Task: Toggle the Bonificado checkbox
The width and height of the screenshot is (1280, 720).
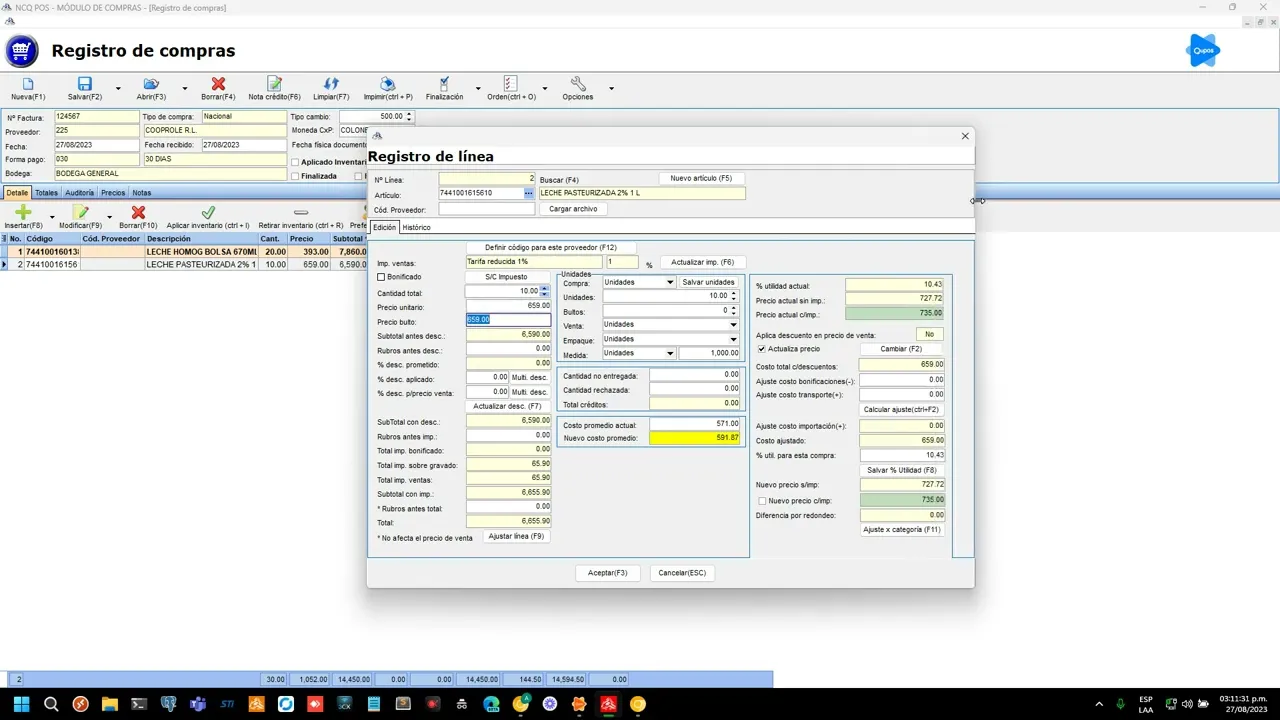Action: pyautogui.click(x=381, y=277)
